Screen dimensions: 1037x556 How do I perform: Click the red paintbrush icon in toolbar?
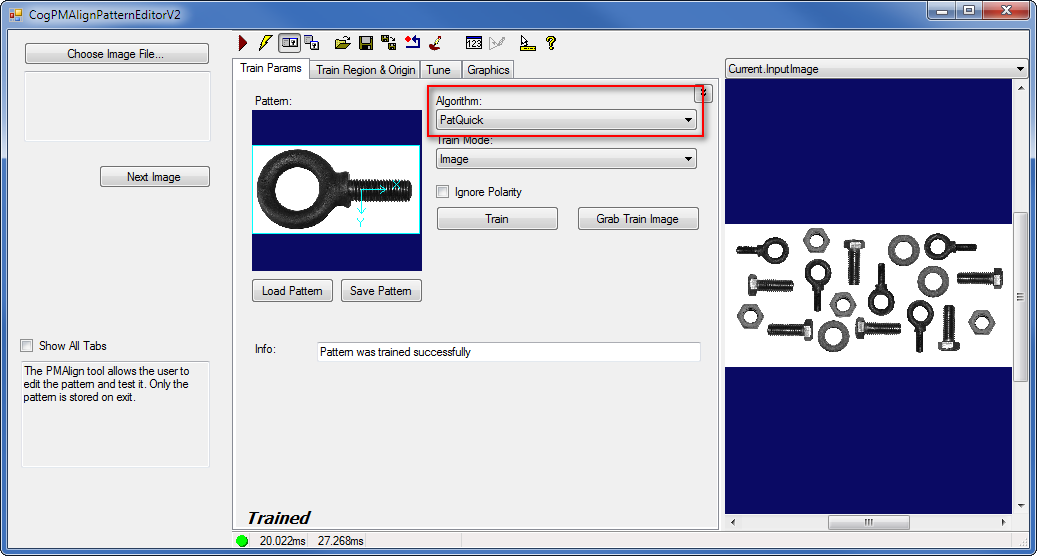(x=435, y=43)
